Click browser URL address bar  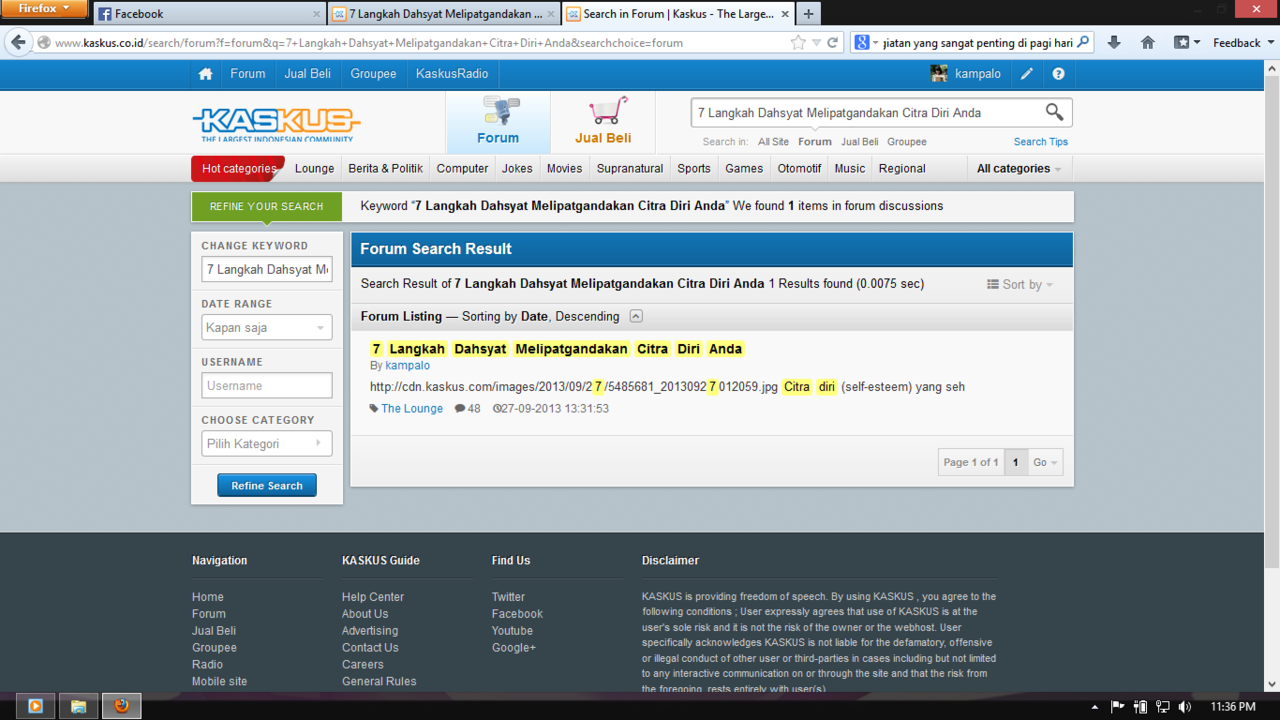point(420,43)
